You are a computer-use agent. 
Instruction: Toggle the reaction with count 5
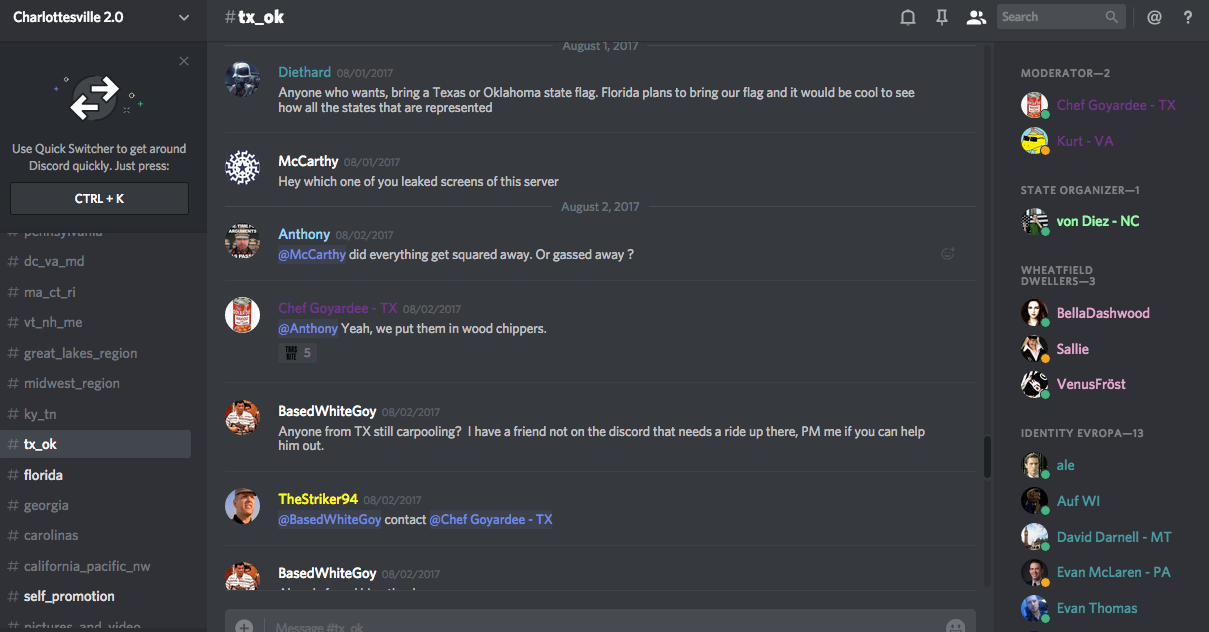point(298,352)
